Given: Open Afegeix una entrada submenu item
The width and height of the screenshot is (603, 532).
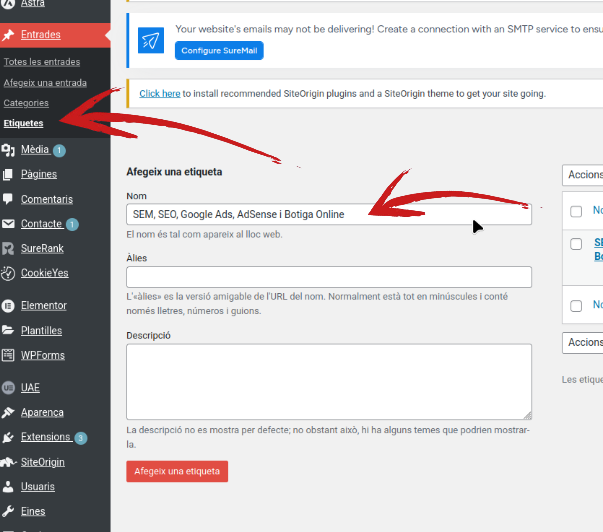Looking at the screenshot, I should coord(45,83).
